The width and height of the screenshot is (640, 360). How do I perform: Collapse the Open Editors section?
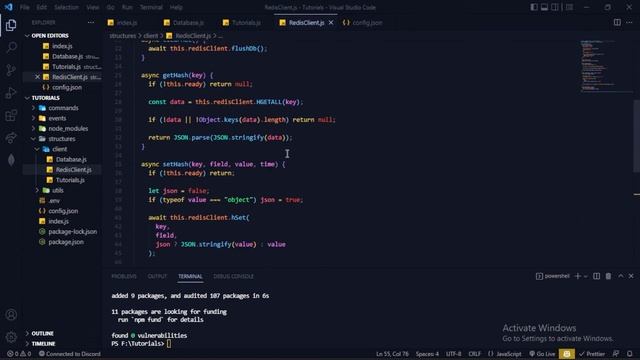point(50,36)
